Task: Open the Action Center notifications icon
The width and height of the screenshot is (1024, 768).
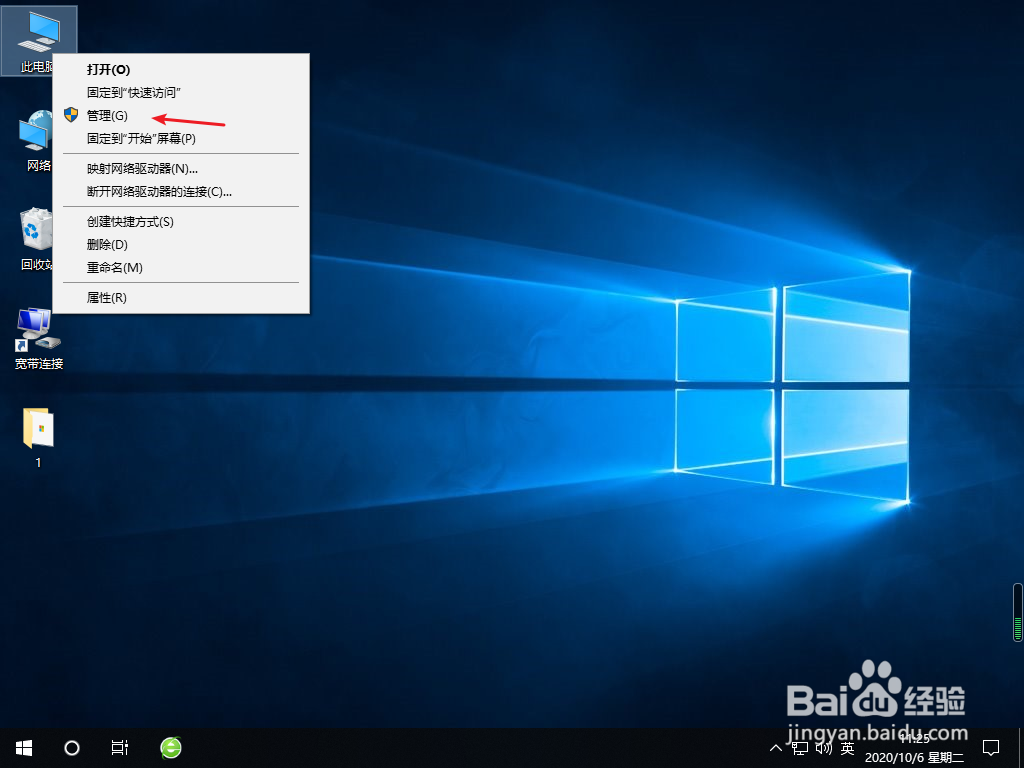Action: [x=991, y=748]
